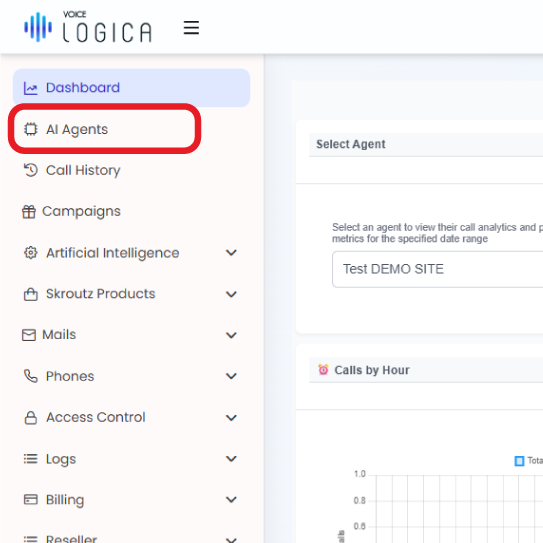Open the Dashboard page

(131, 88)
